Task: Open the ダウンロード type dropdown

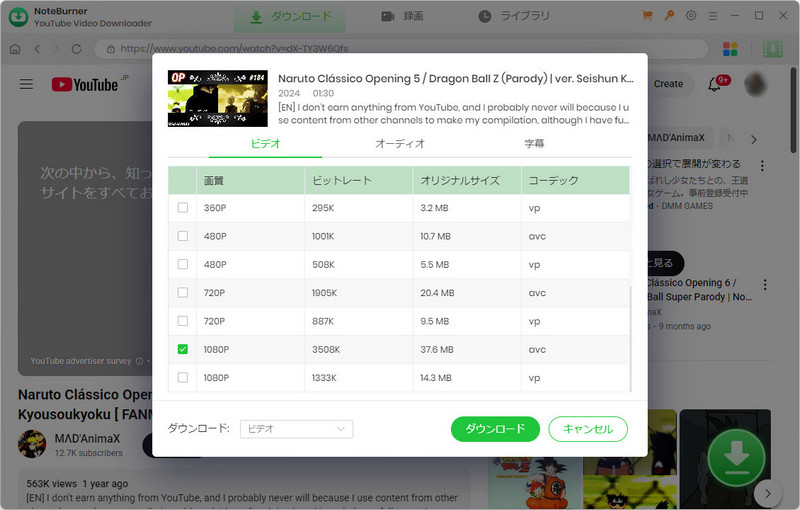Action: click(296, 429)
